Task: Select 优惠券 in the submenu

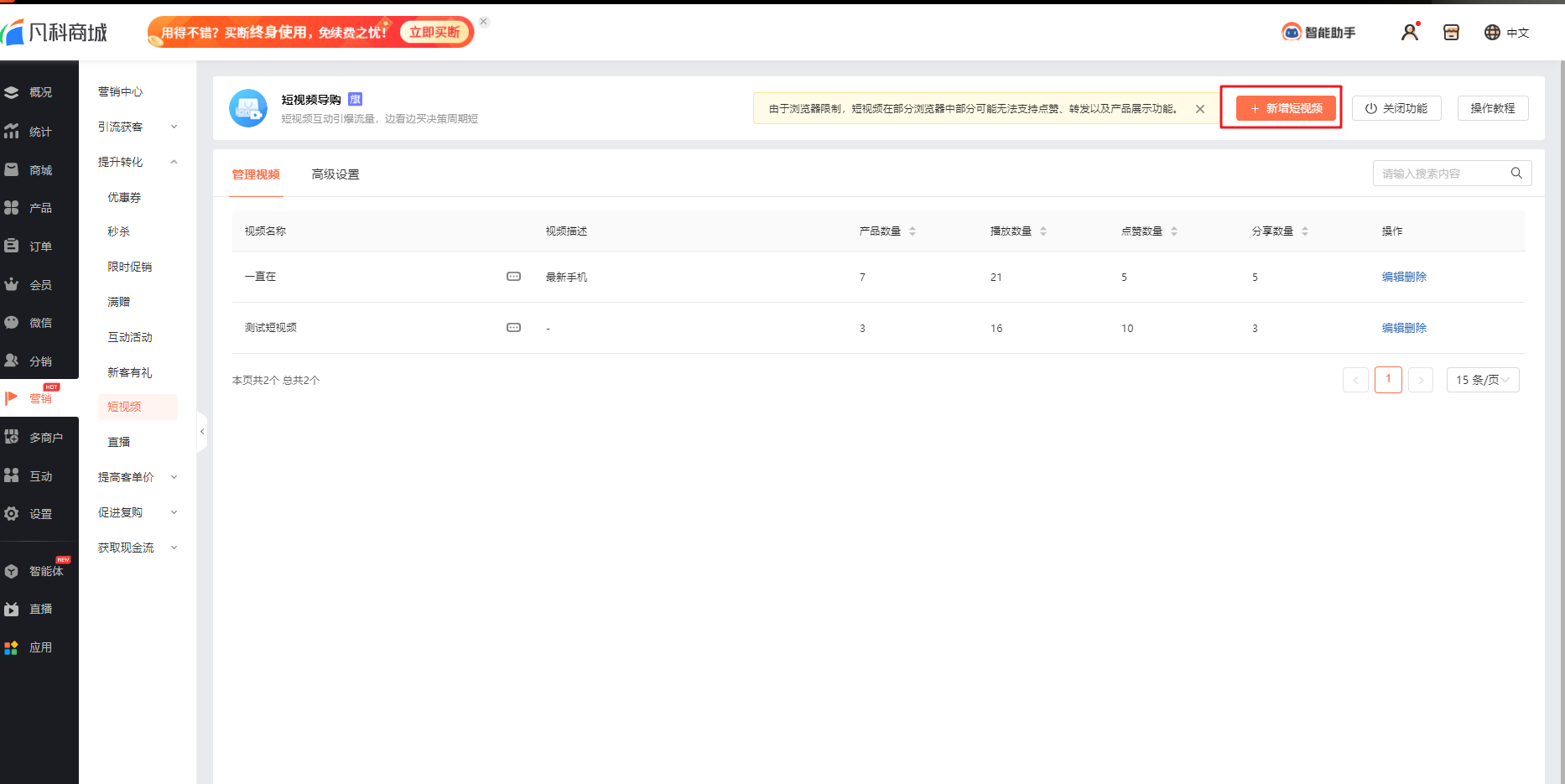Action: pos(124,198)
